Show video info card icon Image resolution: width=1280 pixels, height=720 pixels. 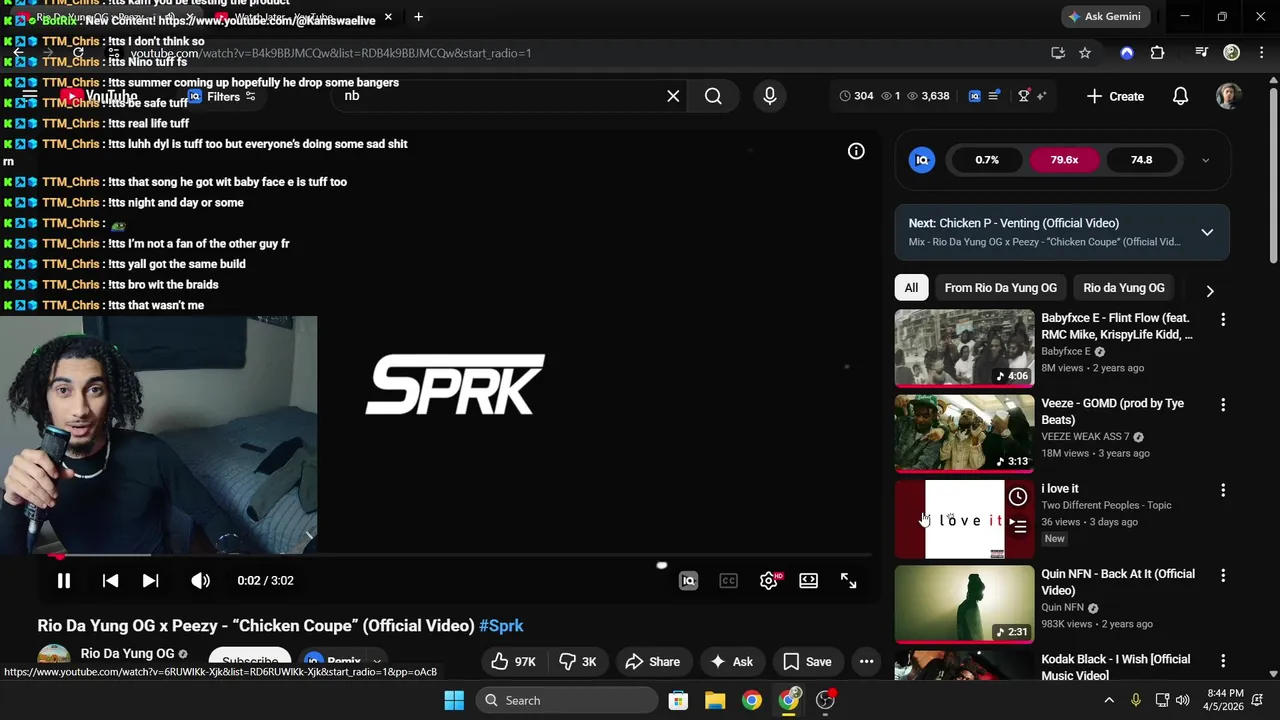click(856, 151)
